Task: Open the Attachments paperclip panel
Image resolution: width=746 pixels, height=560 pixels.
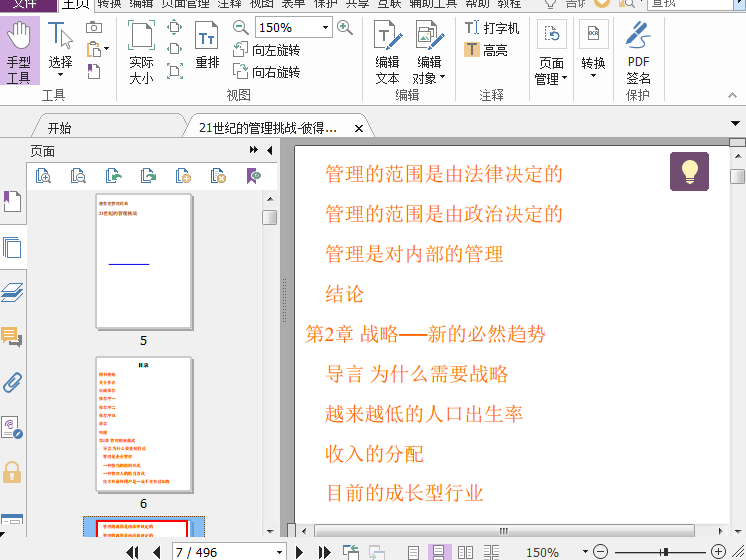Action: [x=12, y=383]
